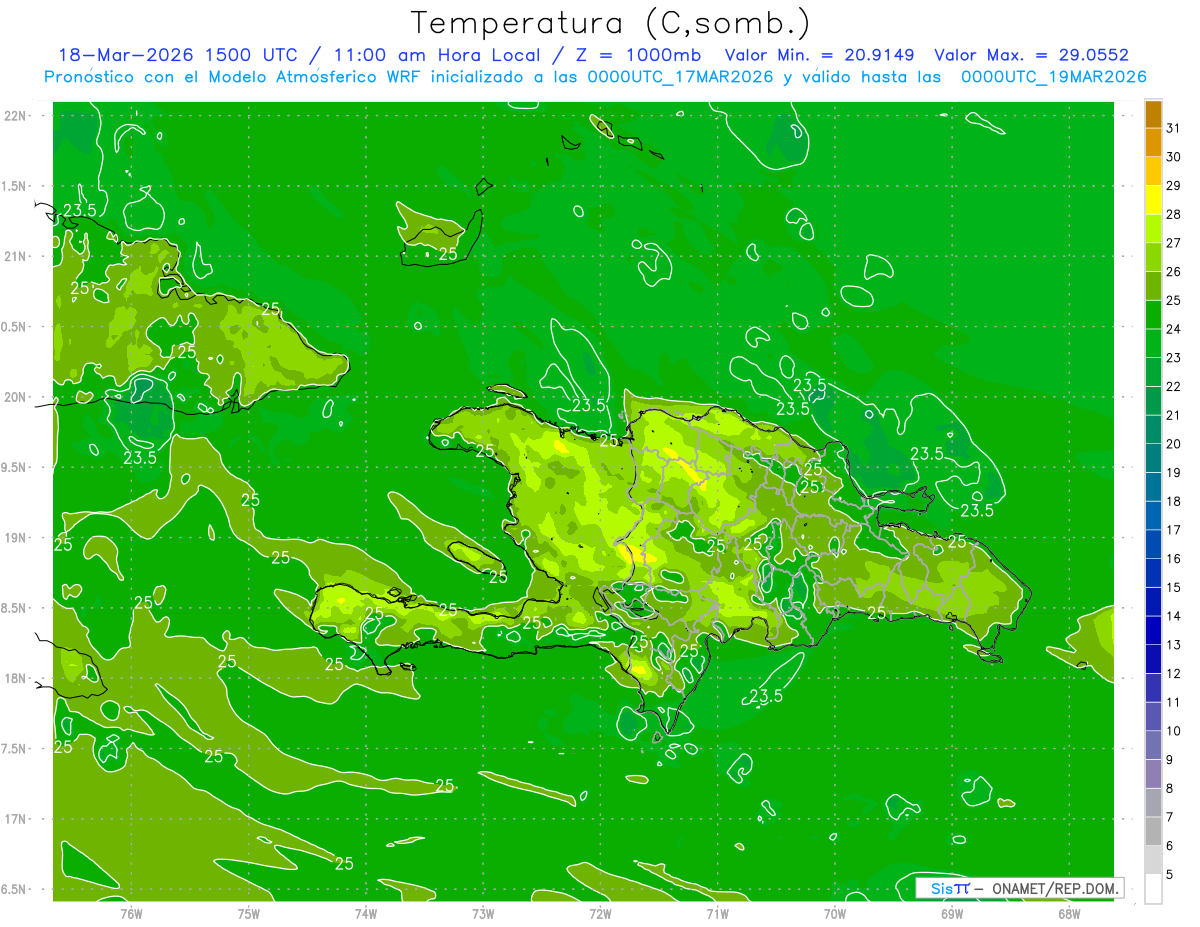Click the latitude tick label "0.5N"
The width and height of the screenshot is (1200, 927).
[15, 327]
